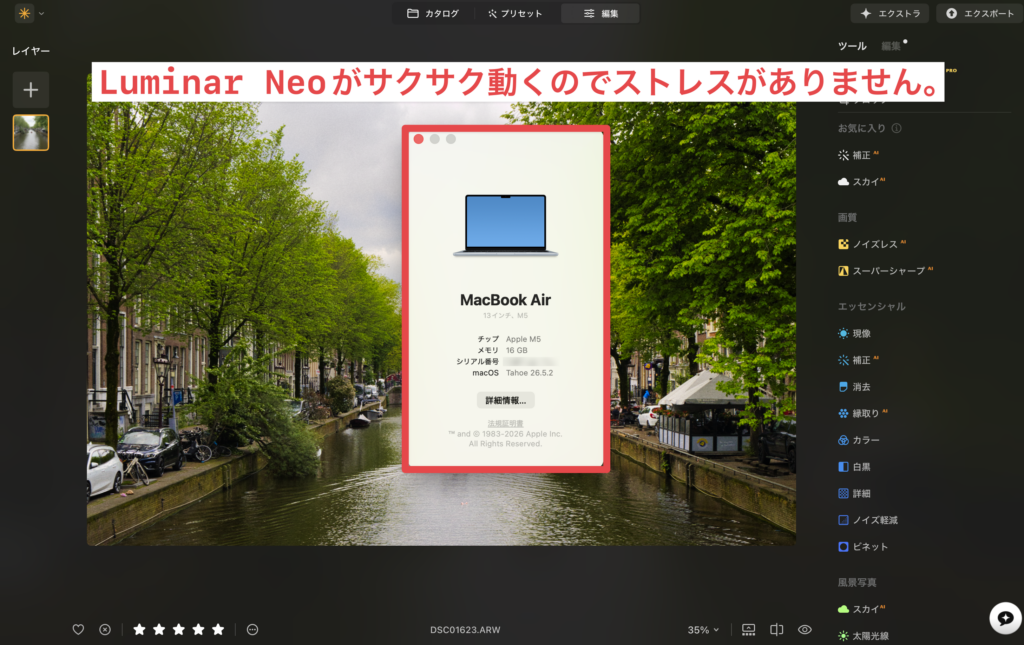1024x645 pixels.
Task: Click the MacBook illustration in About window
Action: [505, 225]
